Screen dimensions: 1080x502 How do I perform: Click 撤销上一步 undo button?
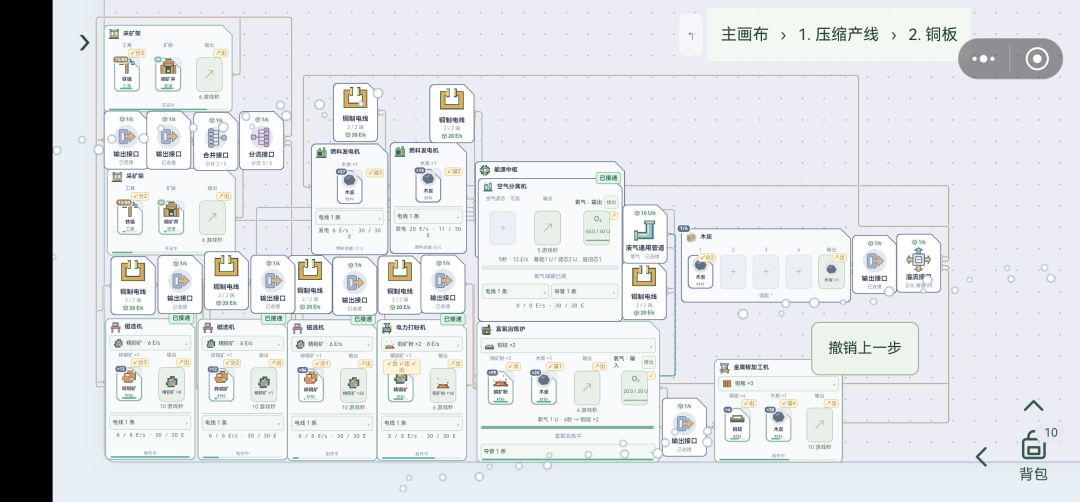(864, 348)
